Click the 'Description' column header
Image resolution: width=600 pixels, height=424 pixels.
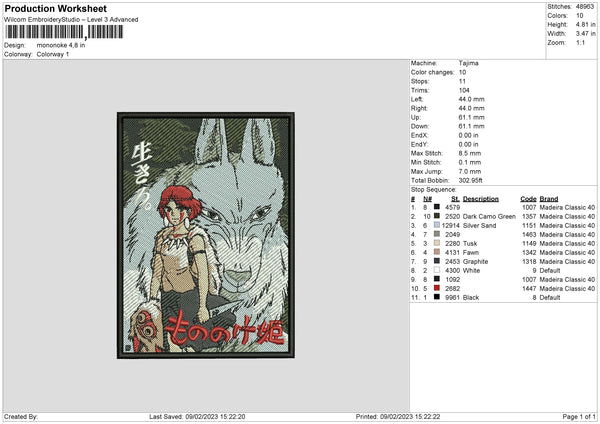coord(481,199)
